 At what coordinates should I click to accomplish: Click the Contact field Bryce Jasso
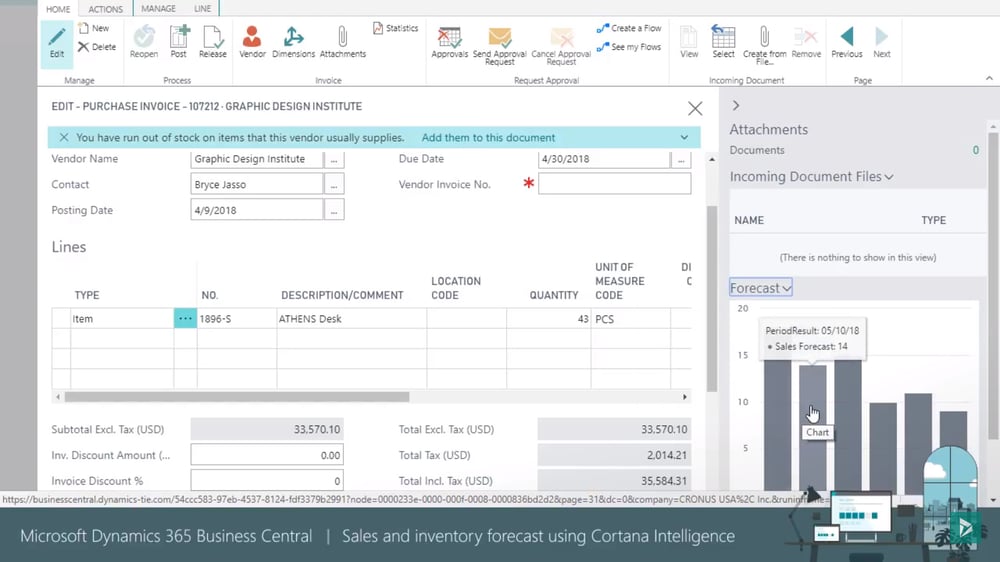[x=256, y=184]
